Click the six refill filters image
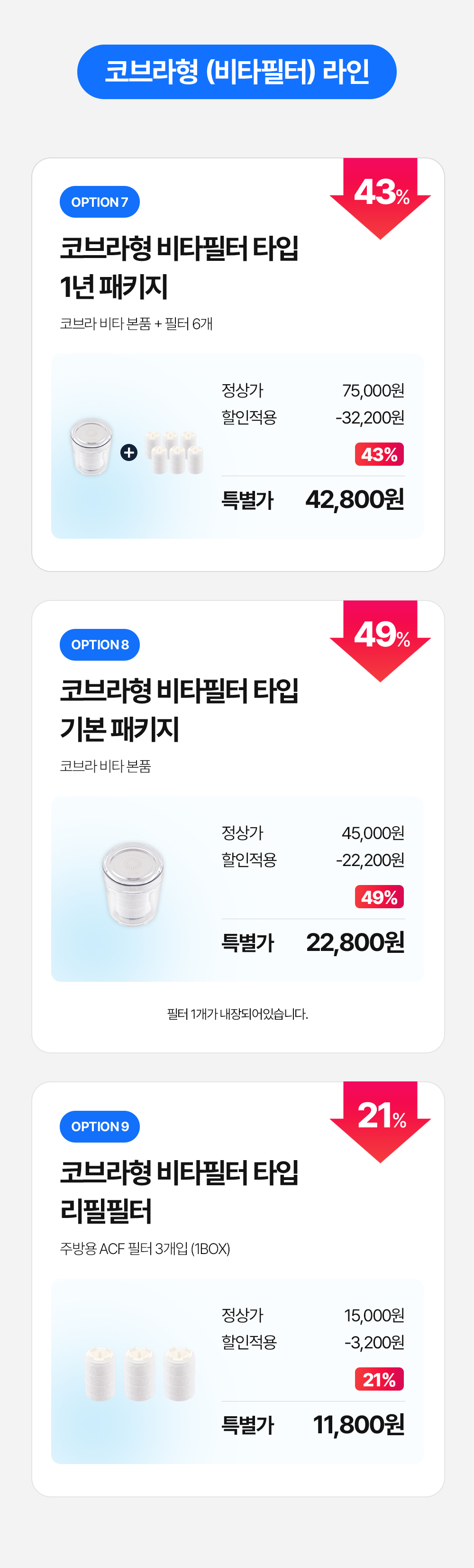474x1568 pixels. [x=173, y=452]
